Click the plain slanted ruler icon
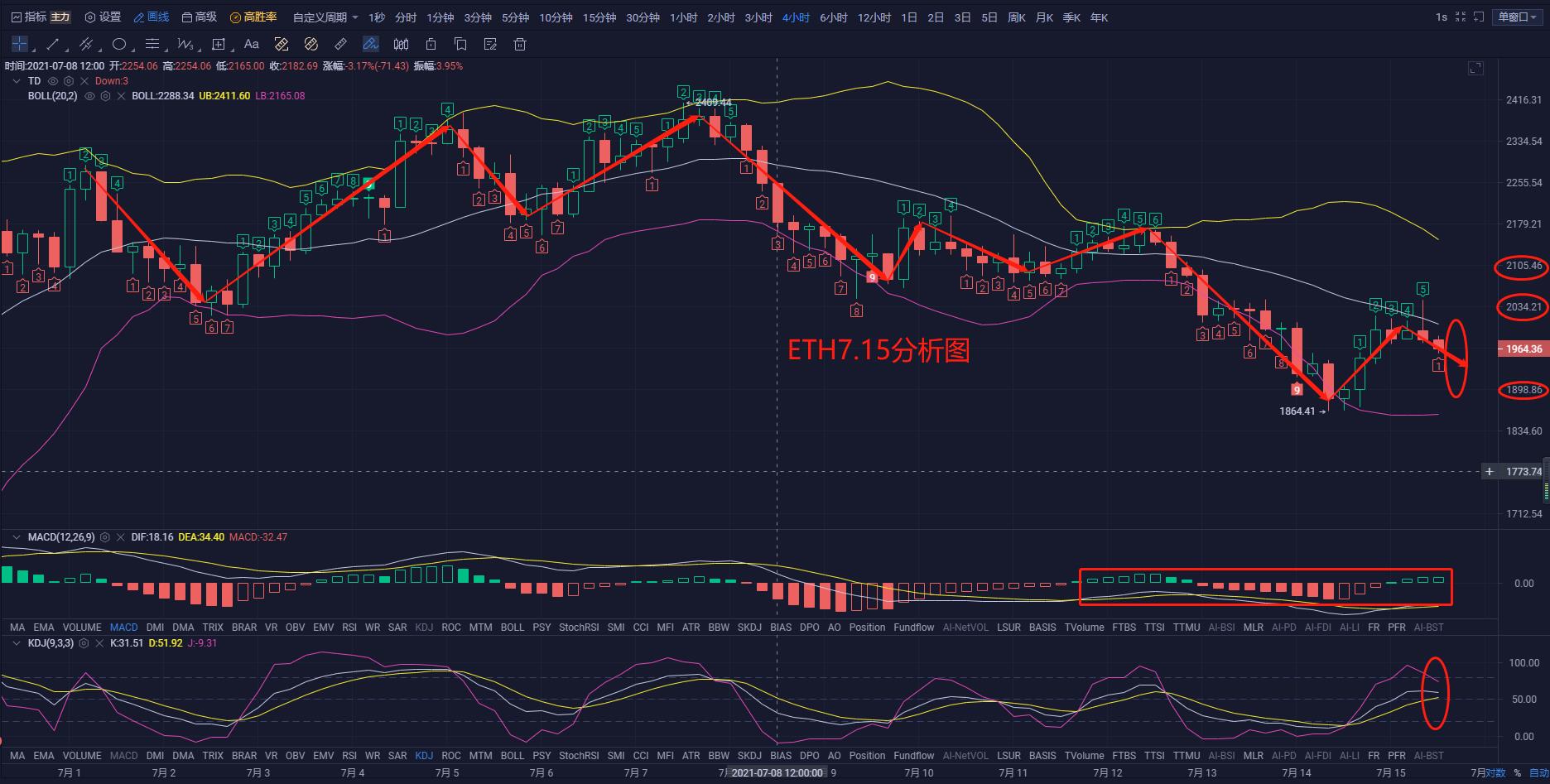Screen dimensions: 1550x784 point(341,44)
